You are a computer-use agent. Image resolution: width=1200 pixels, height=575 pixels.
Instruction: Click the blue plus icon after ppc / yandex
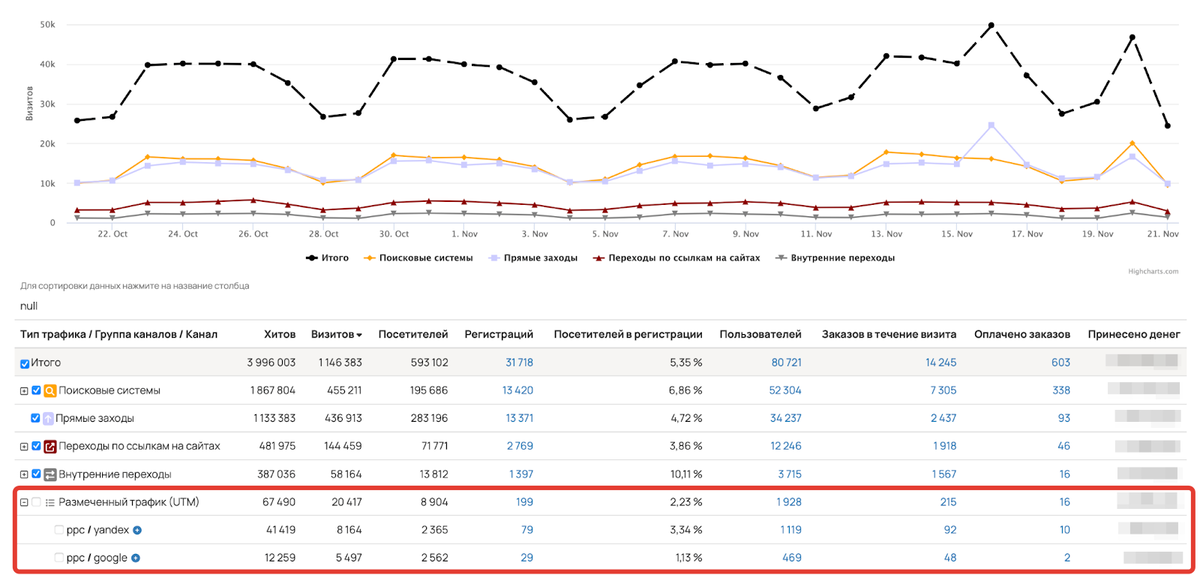point(138,530)
